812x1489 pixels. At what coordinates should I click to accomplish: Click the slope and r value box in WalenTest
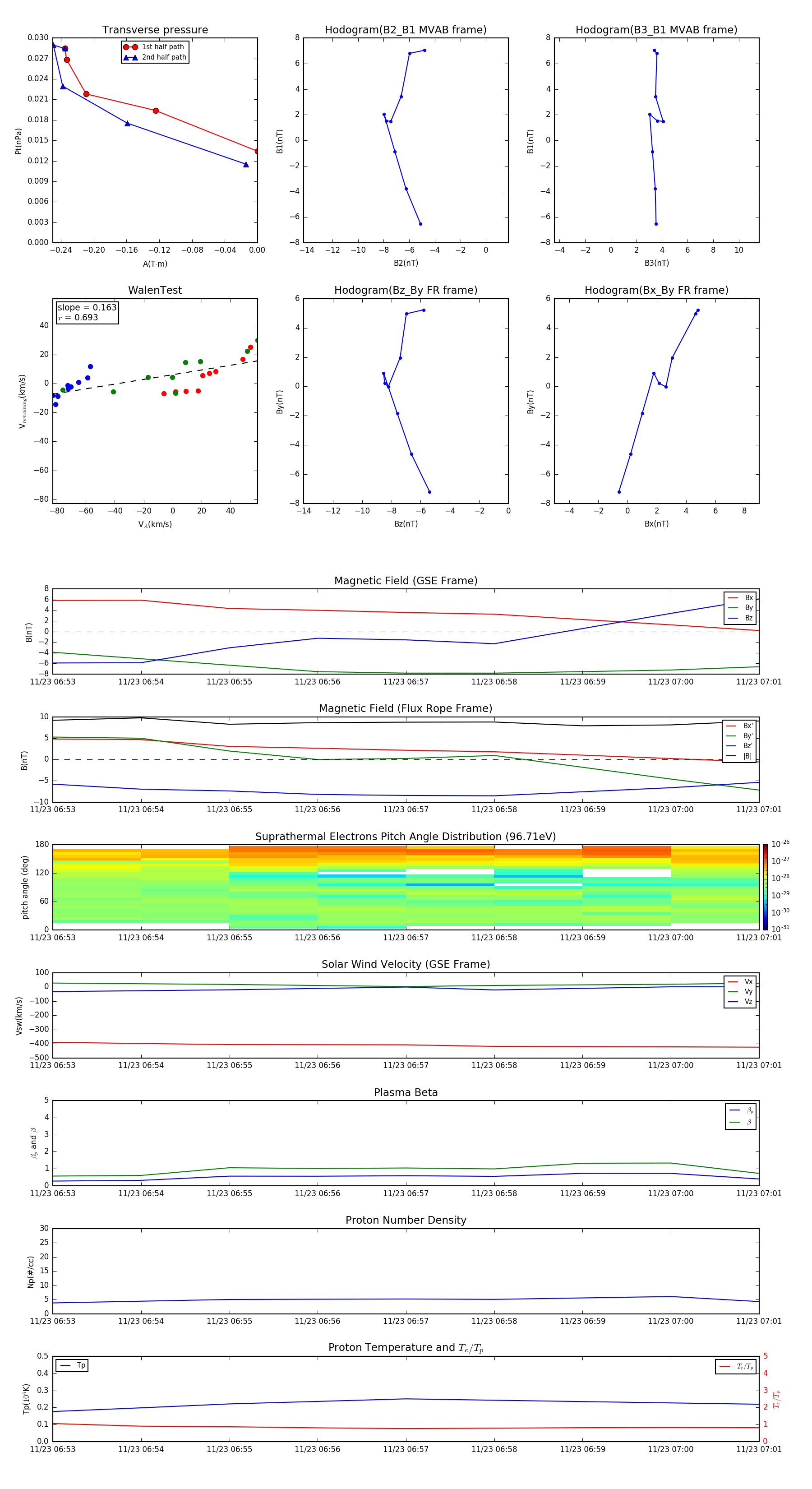point(87,312)
